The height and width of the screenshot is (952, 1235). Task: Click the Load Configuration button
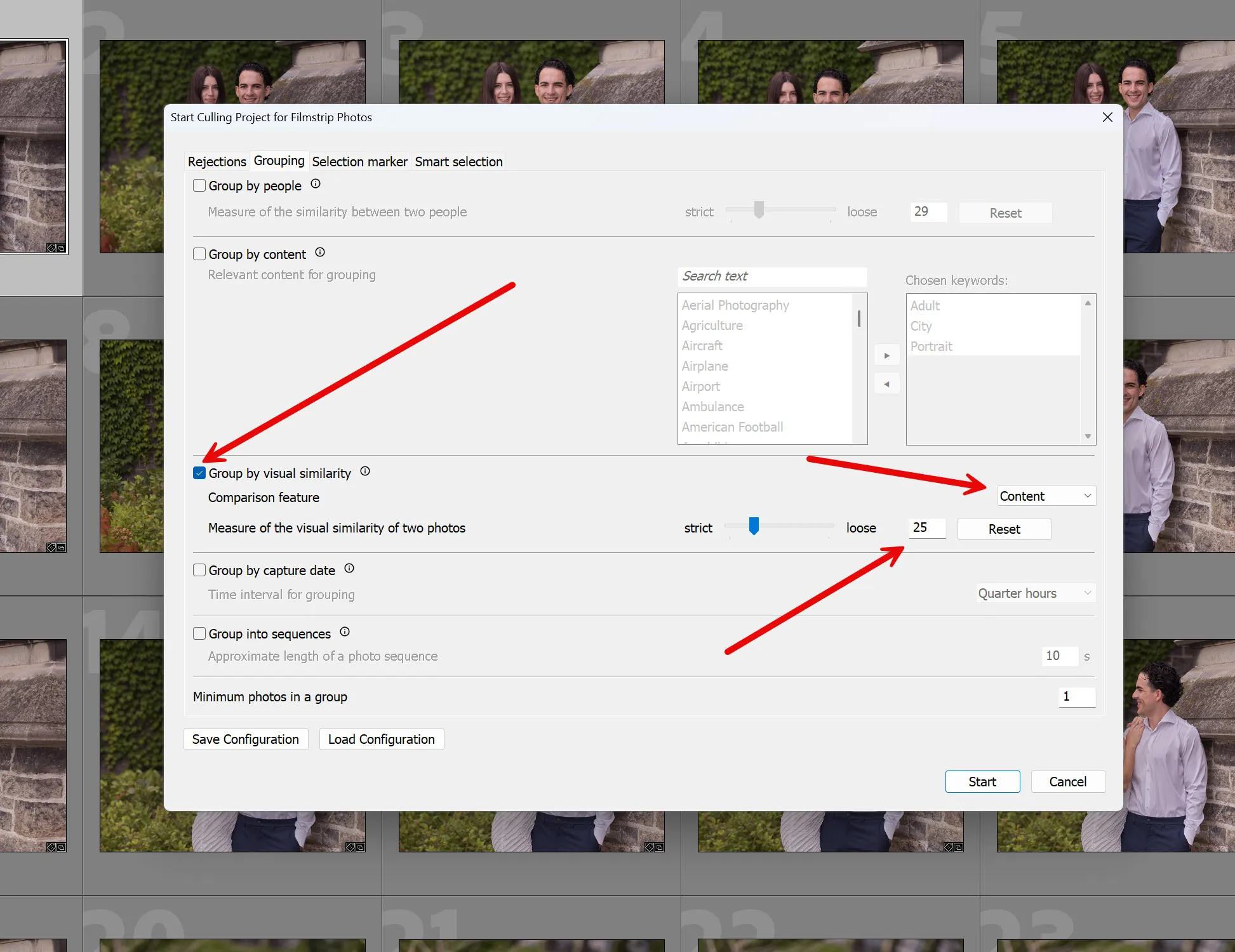[x=381, y=739]
